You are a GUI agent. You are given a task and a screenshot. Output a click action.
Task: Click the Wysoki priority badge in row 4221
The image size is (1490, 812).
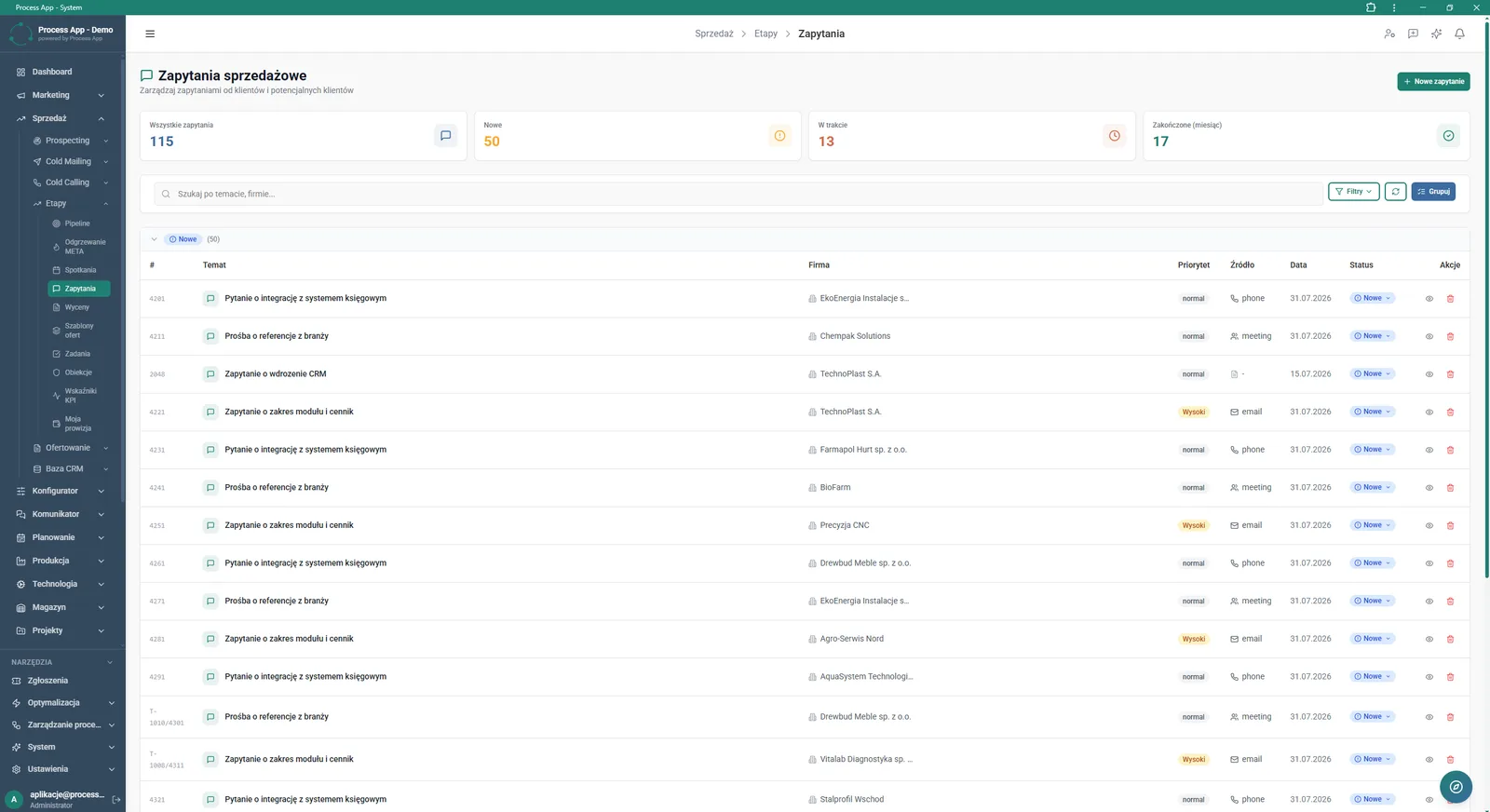1193,412
